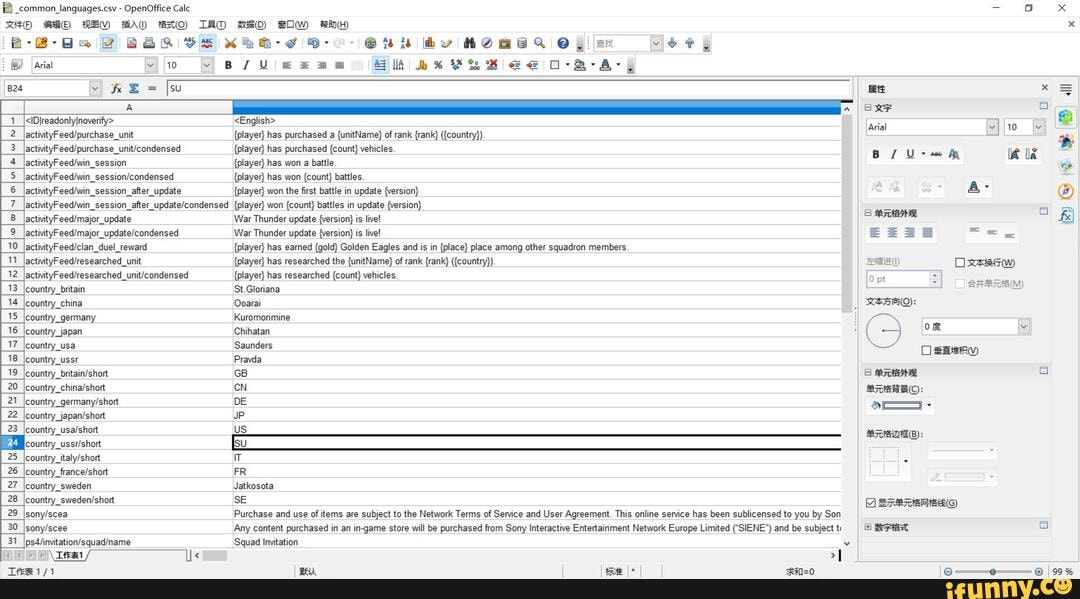This screenshot has width=1080, height=599.
Task: Select the 工作表1 sheet tab
Action: 69,555
